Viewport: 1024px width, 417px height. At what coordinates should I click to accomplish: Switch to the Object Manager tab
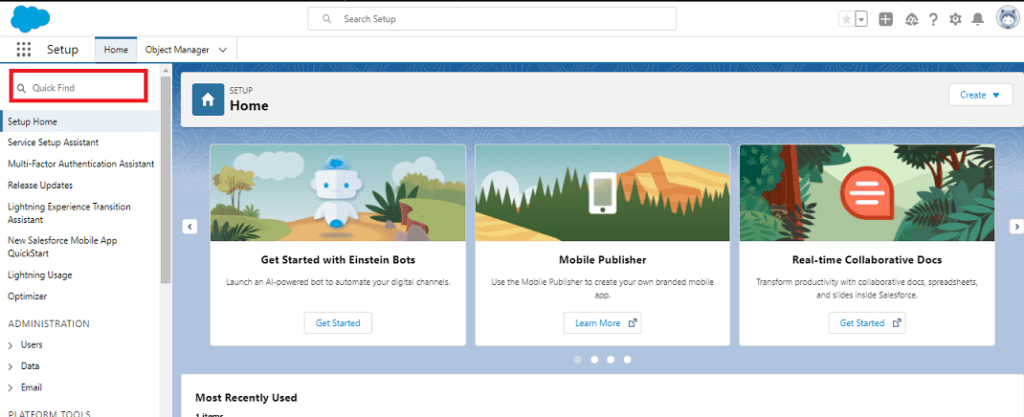tap(177, 50)
